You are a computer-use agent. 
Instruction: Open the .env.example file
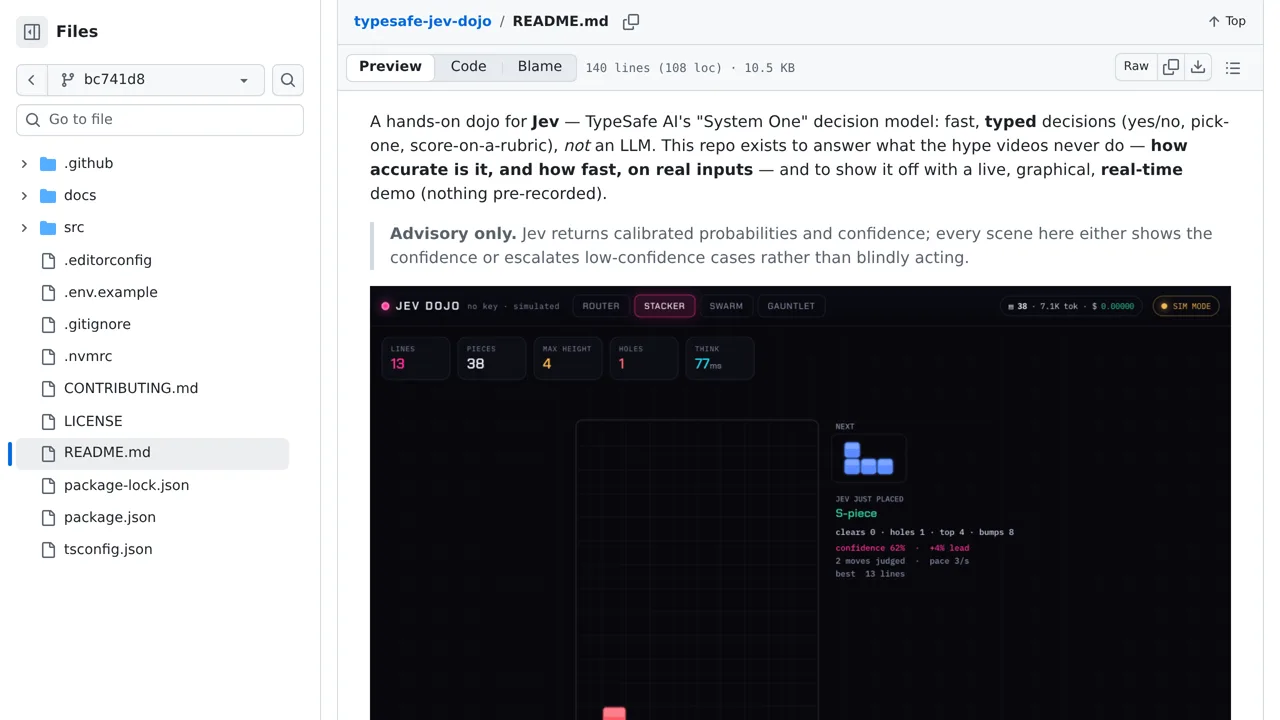pyautogui.click(x=111, y=292)
